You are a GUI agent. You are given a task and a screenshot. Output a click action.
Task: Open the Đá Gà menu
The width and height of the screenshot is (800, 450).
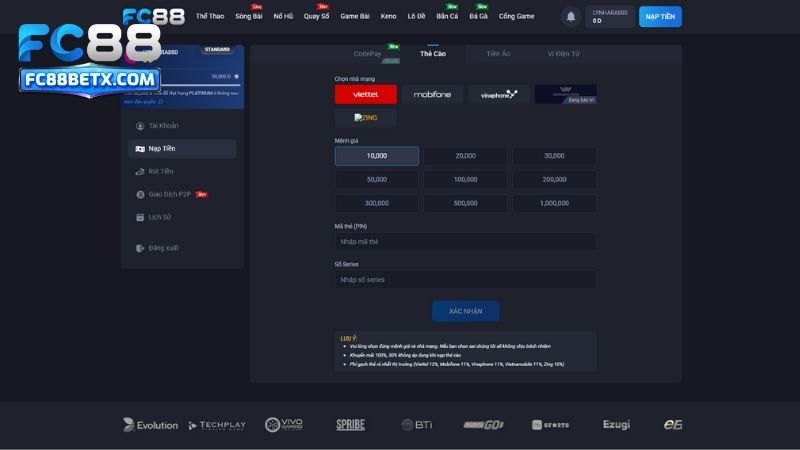click(479, 16)
